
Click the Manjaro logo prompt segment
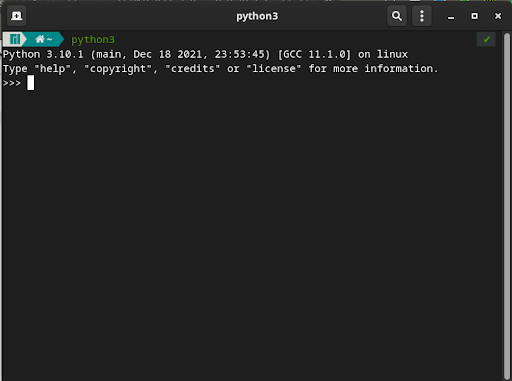[15, 39]
